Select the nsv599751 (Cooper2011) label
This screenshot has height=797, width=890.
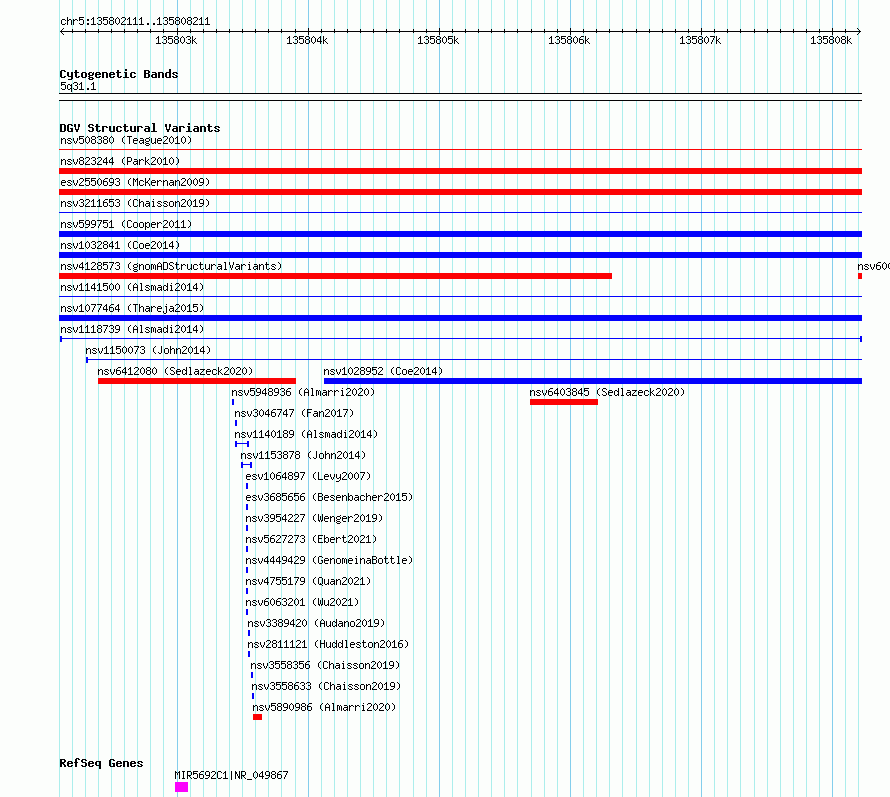click(x=126, y=224)
